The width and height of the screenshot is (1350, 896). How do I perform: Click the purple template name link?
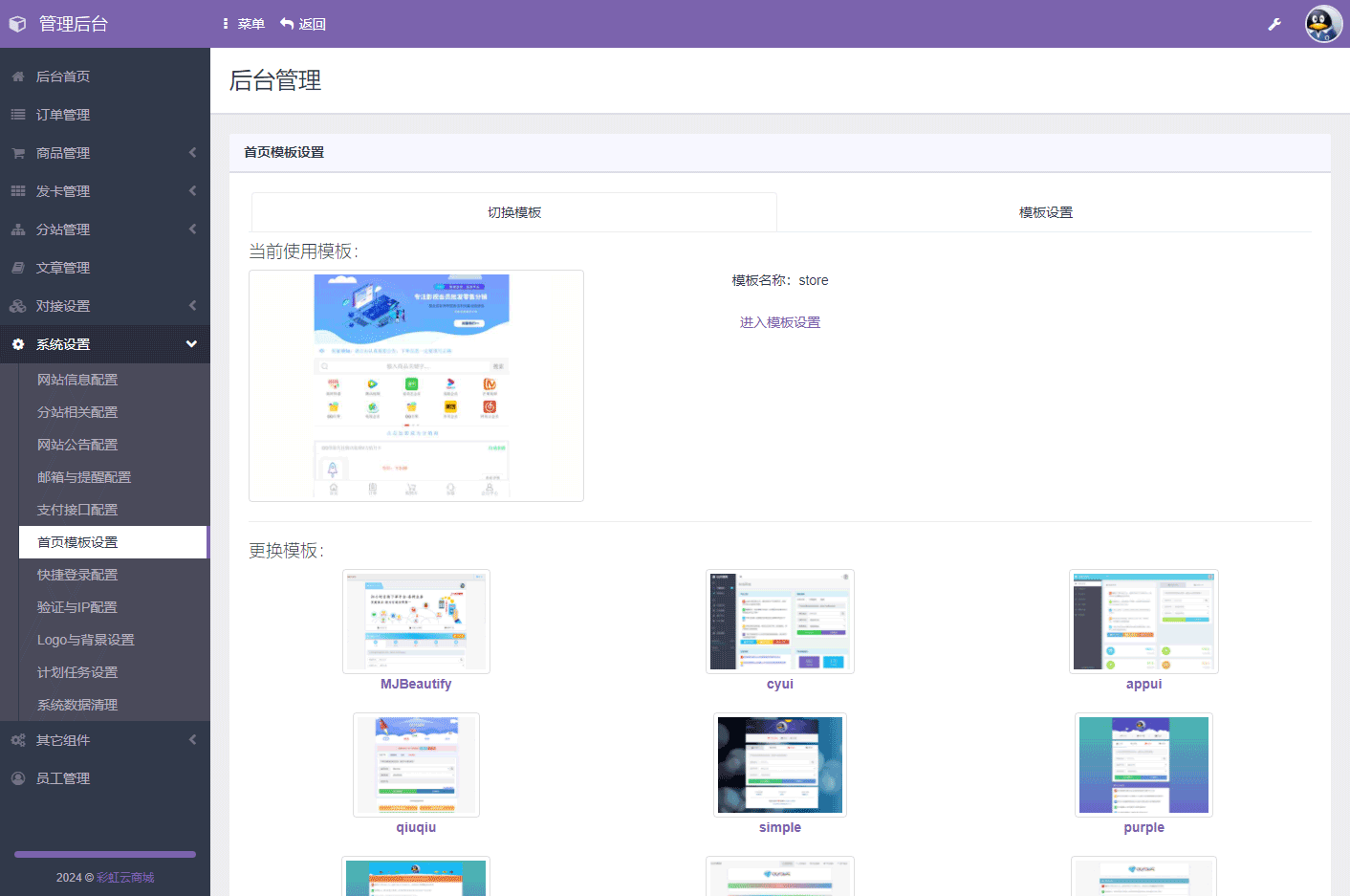[1143, 827]
